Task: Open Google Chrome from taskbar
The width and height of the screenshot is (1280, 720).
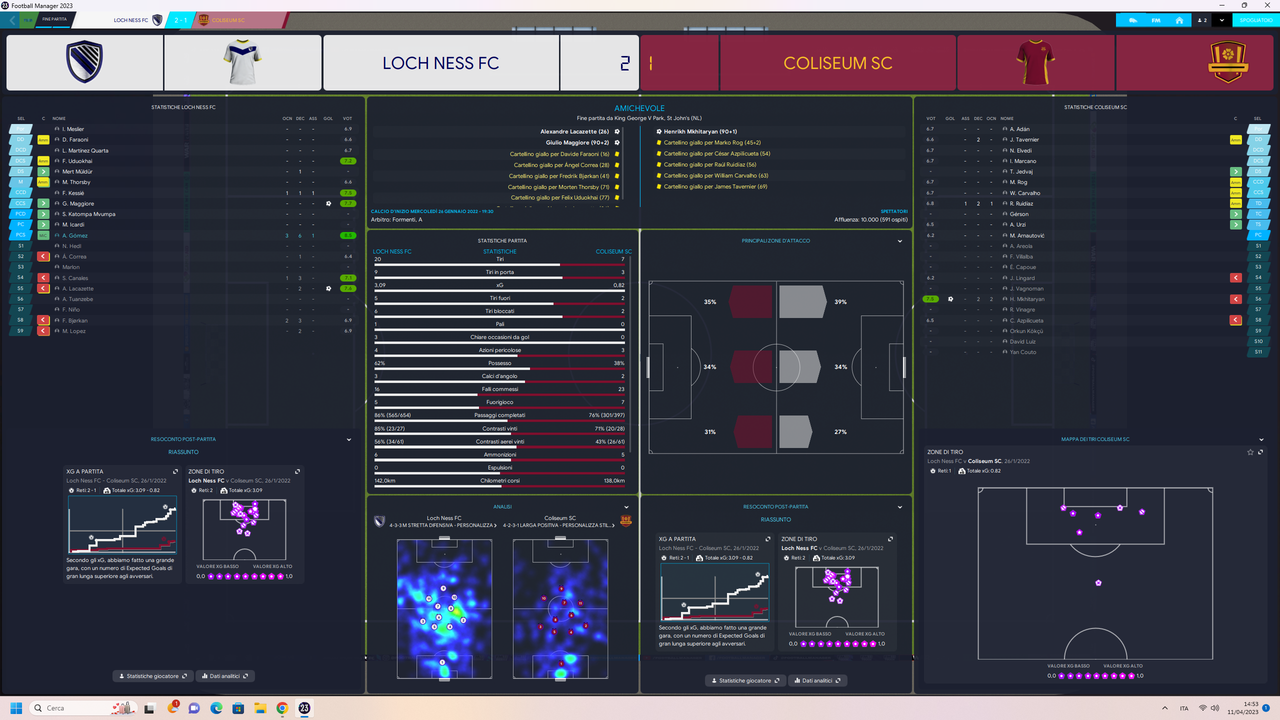Action: pyautogui.click(x=282, y=708)
